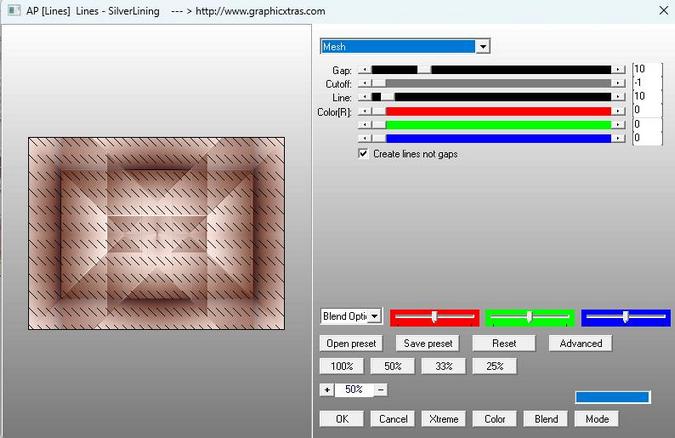This screenshot has width=675, height=438.
Task: Set preview zoom to 100%
Action: click(341, 367)
